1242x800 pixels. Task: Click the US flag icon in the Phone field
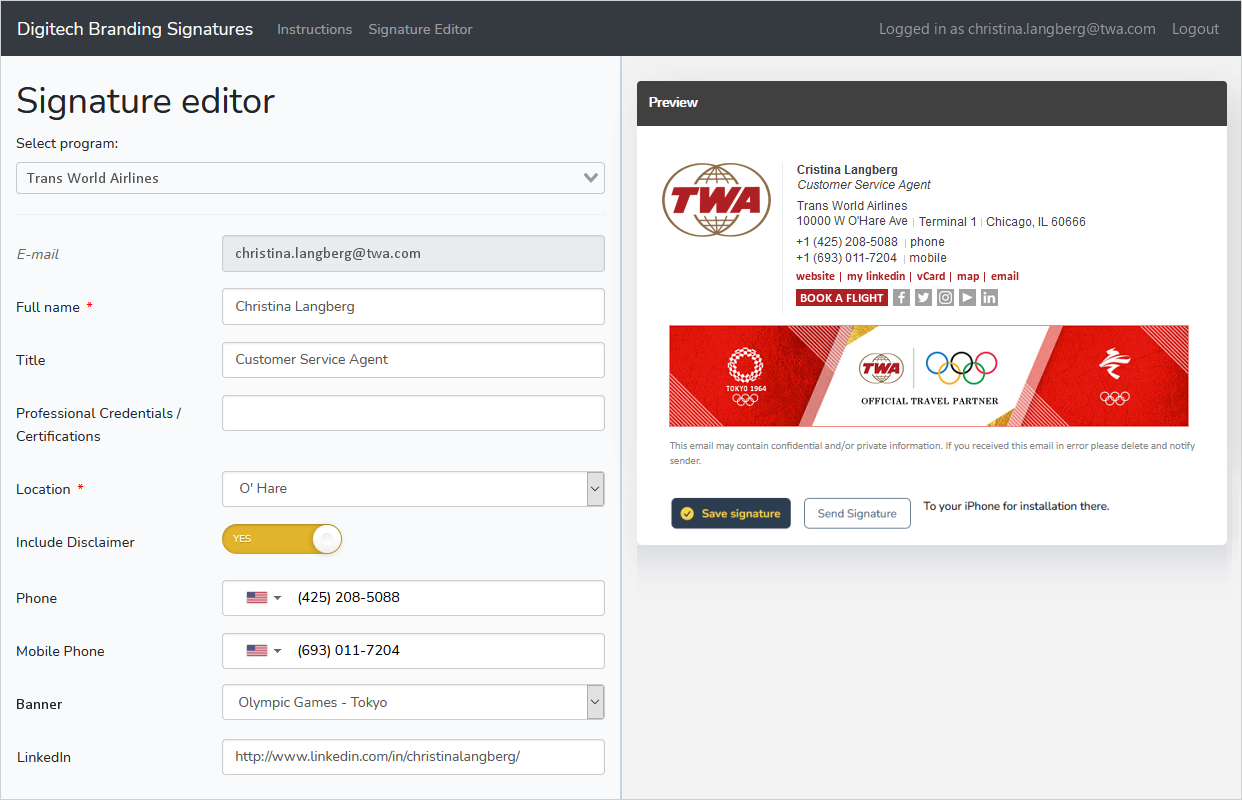pyautogui.click(x=258, y=597)
